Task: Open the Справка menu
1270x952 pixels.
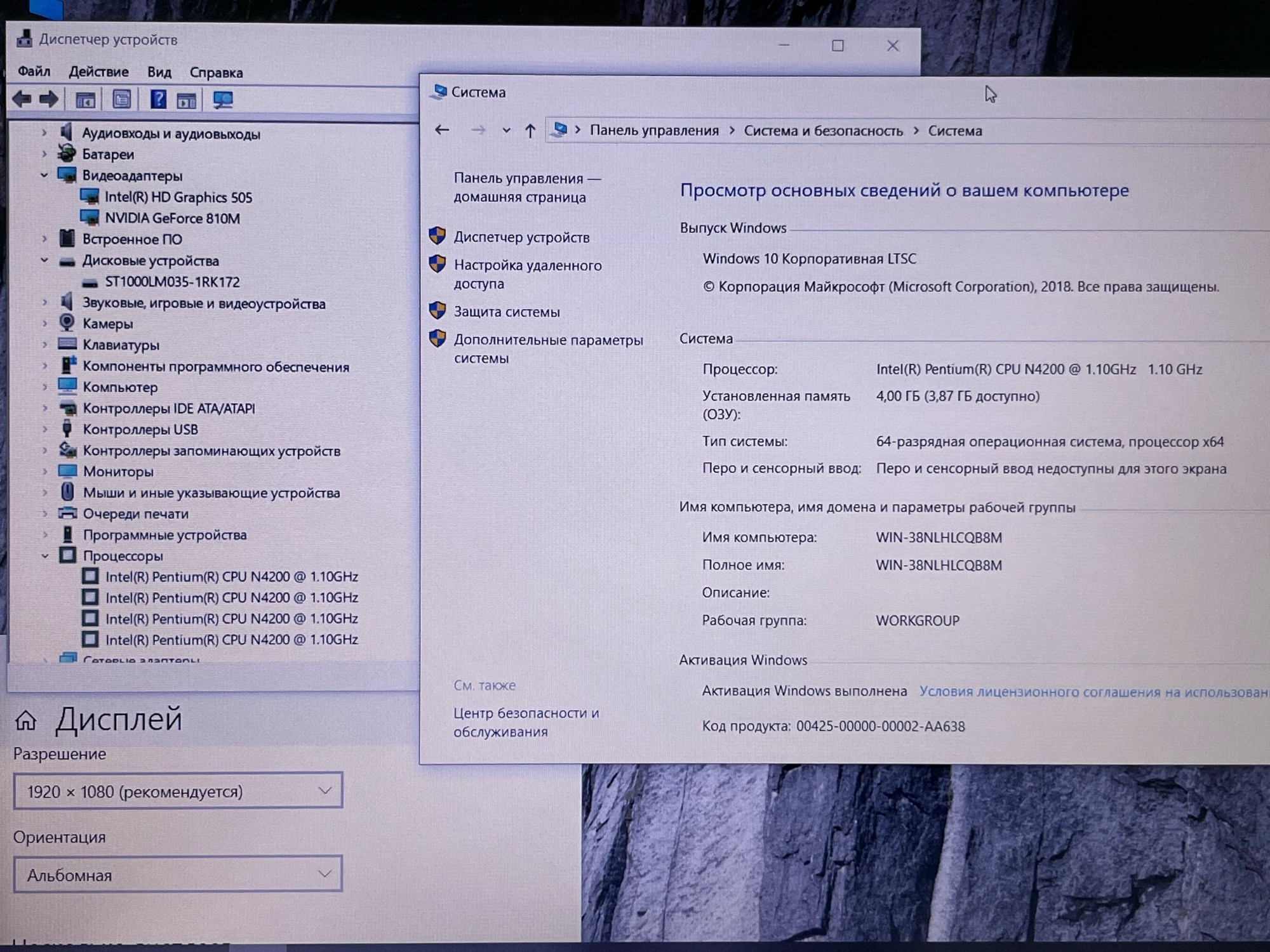Action: (x=216, y=73)
